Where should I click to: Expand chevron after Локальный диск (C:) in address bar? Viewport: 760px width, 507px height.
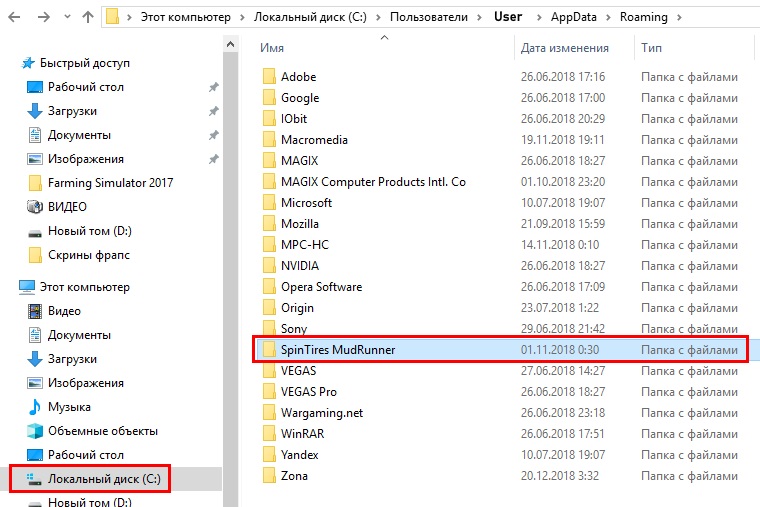coord(378,17)
